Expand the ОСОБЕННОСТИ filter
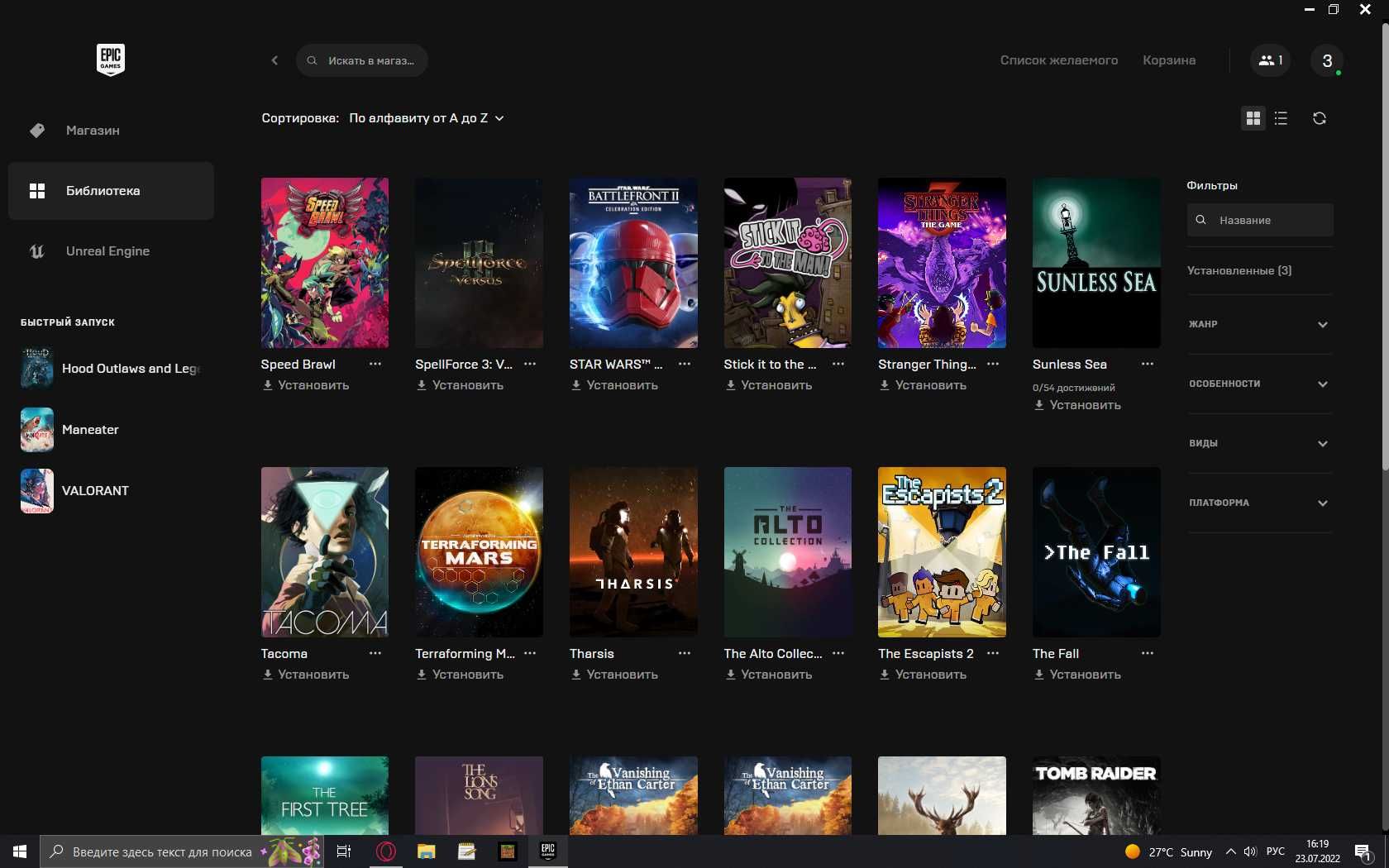The height and width of the screenshot is (868, 1389). [1259, 384]
